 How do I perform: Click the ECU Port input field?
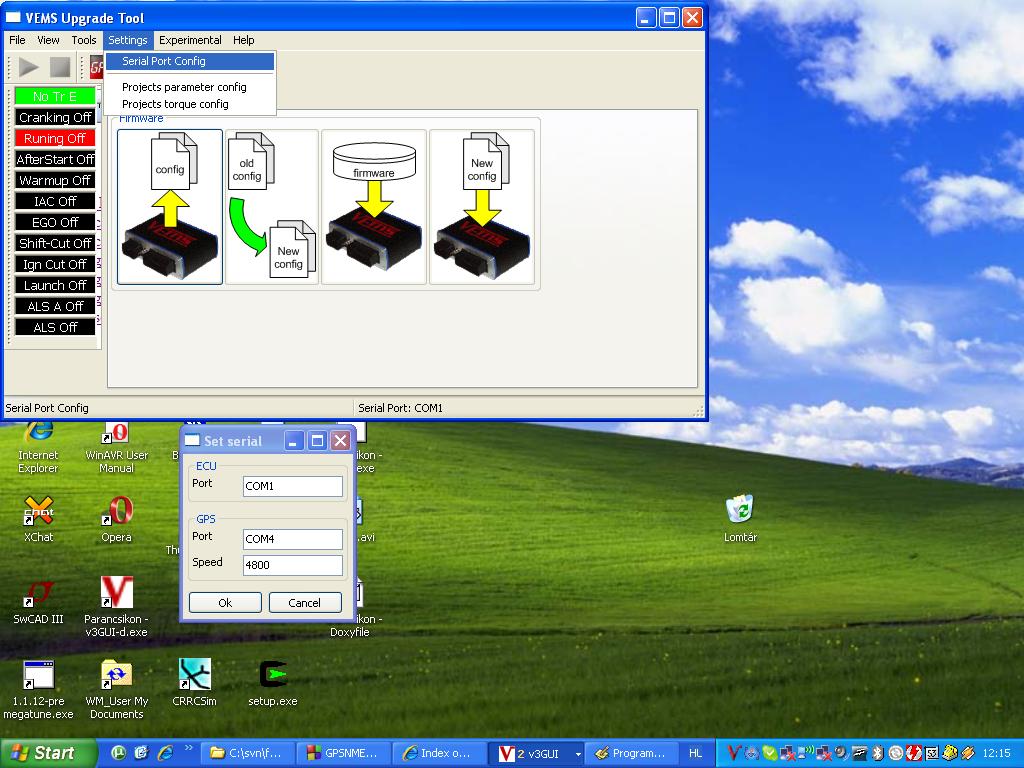click(293, 486)
